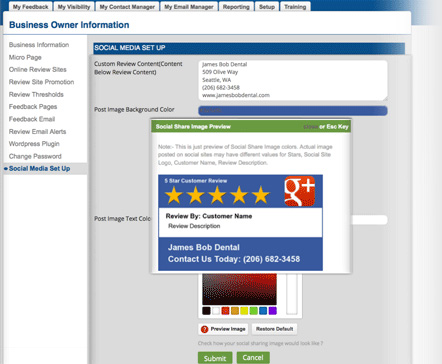Switch to My Contact Manager tab

127,7
